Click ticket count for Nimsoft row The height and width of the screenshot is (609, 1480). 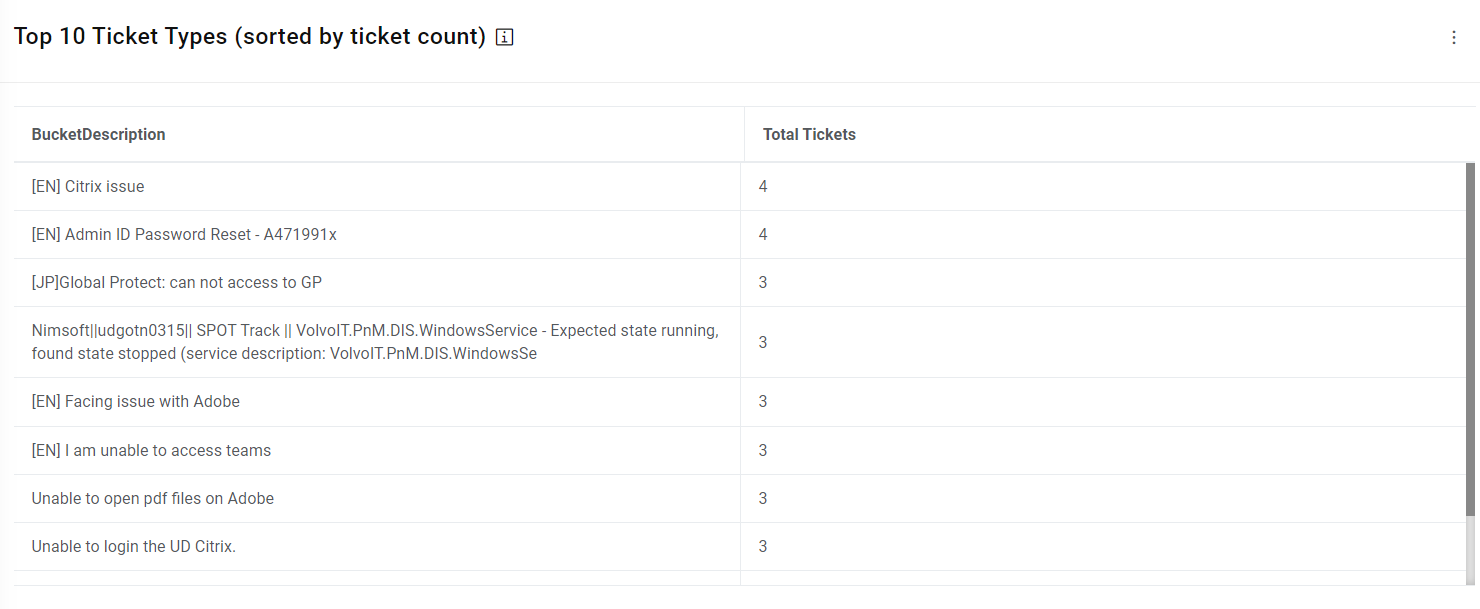(x=763, y=342)
